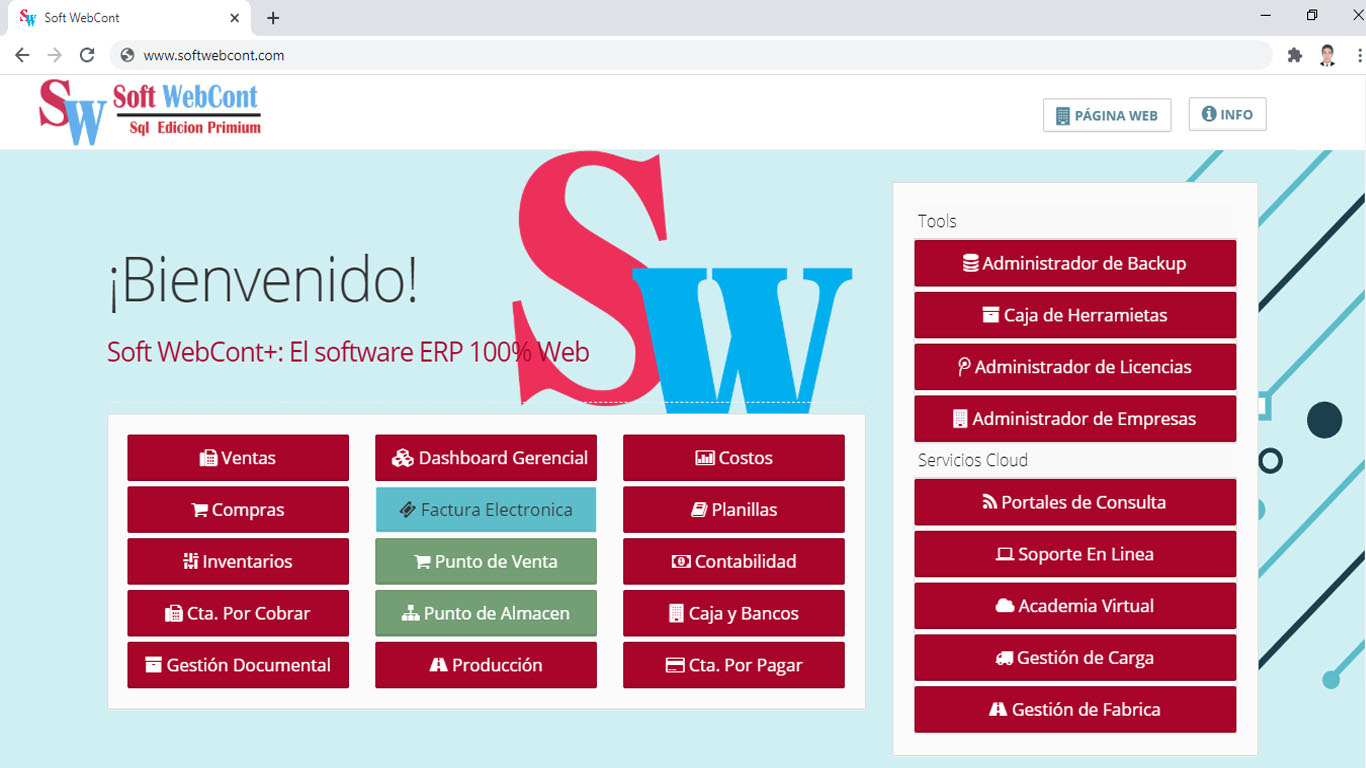Click the browser reload icon

pyautogui.click(x=87, y=55)
